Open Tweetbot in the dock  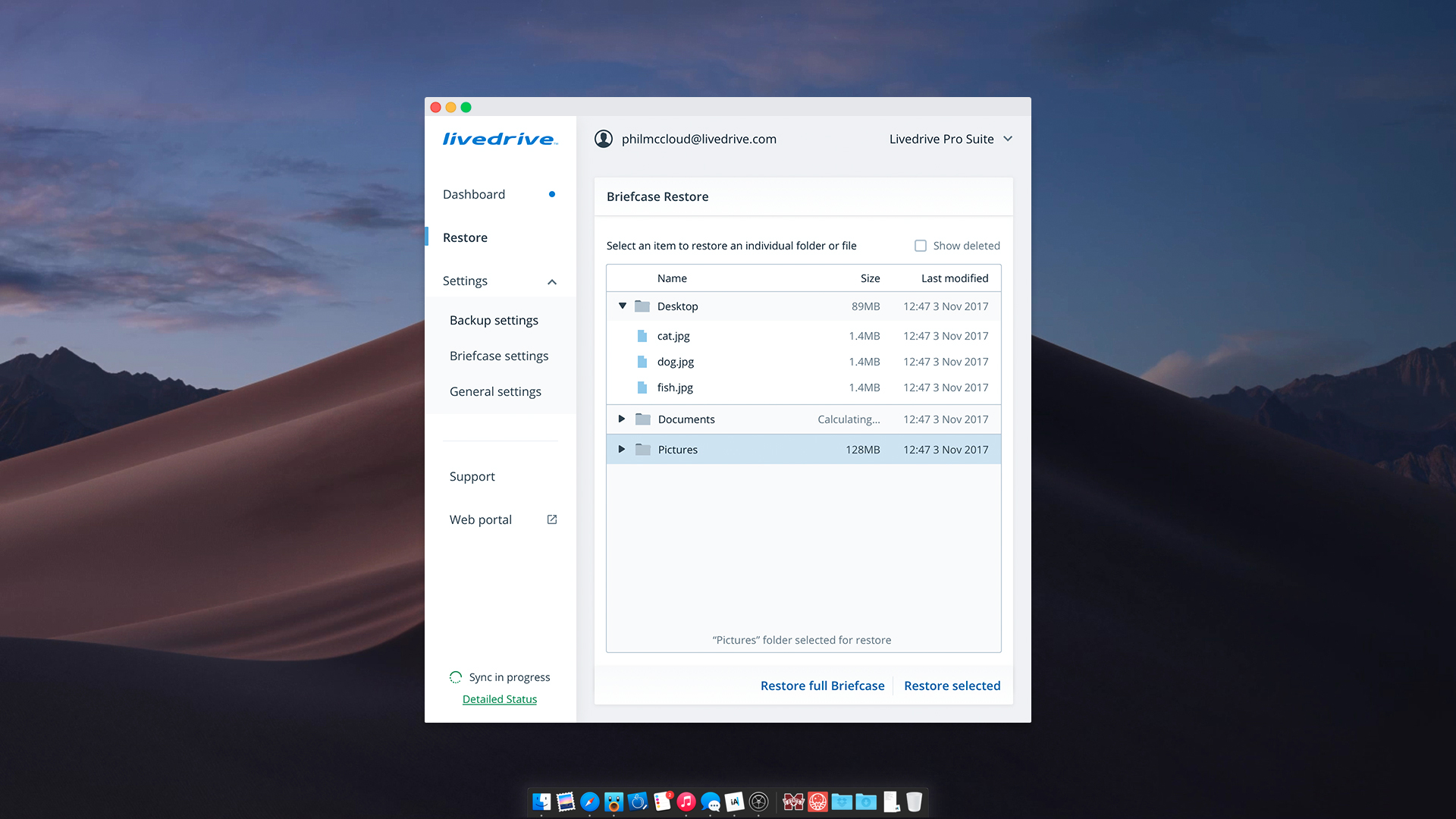[614, 802]
